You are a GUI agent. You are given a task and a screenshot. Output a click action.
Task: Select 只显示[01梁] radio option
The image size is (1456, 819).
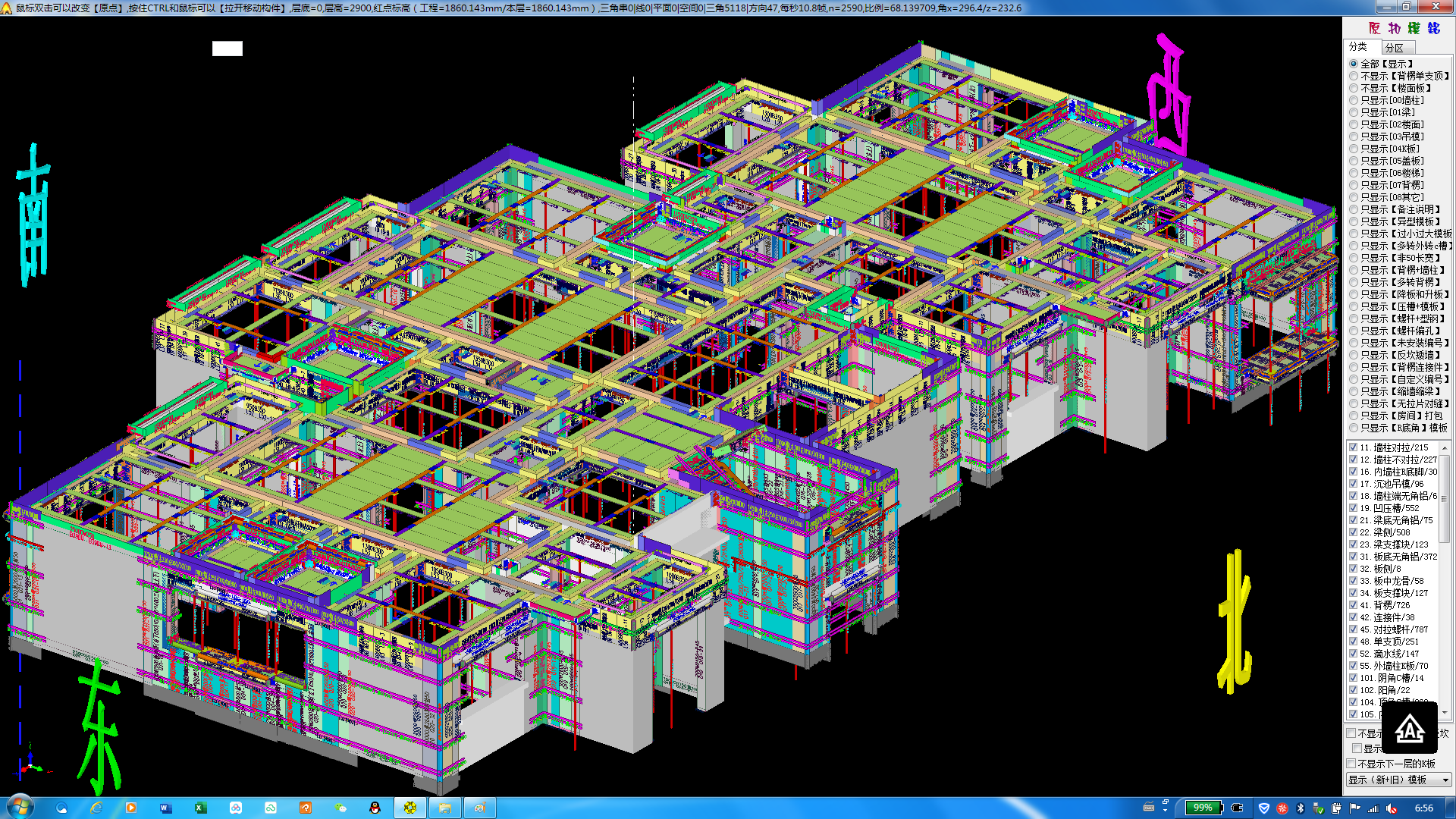[1354, 112]
